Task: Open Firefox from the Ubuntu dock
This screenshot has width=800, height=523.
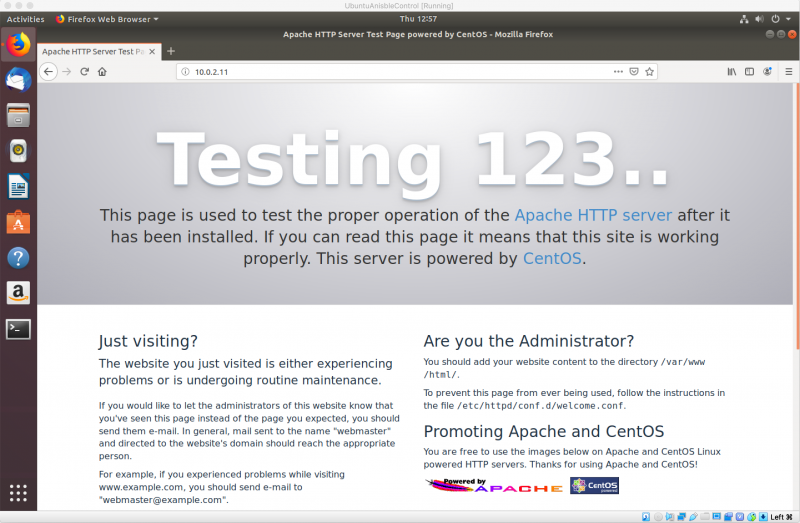Action: pos(18,45)
